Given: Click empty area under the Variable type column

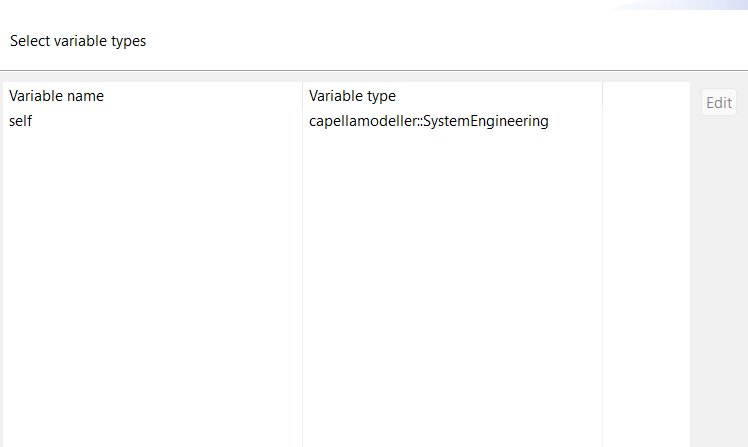Looking at the screenshot, I should pyautogui.click(x=450, y=280).
